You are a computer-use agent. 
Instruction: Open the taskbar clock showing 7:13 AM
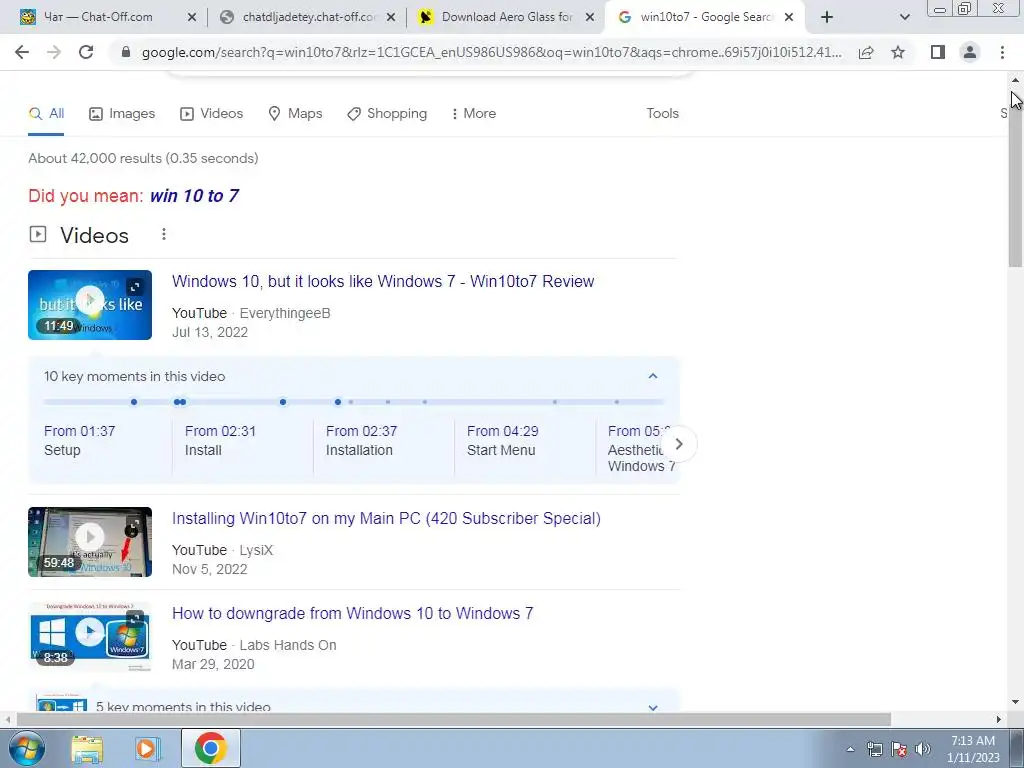[x=973, y=749]
